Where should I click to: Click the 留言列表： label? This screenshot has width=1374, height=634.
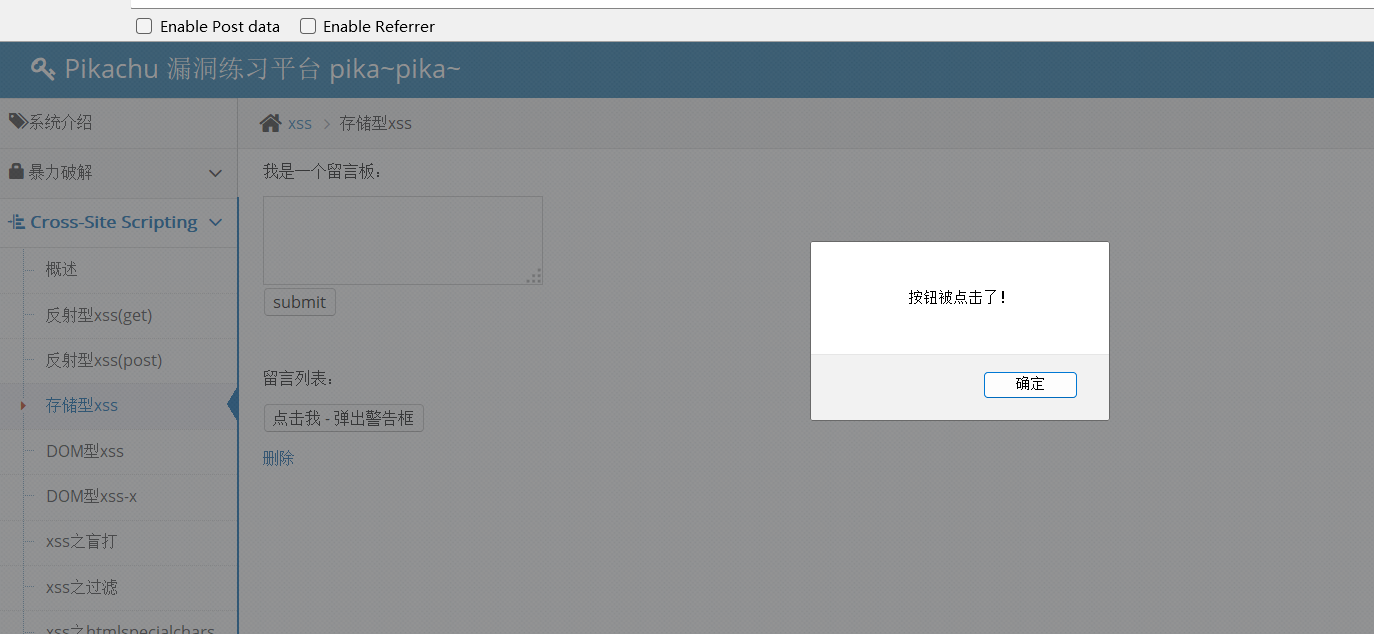[299, 378]
